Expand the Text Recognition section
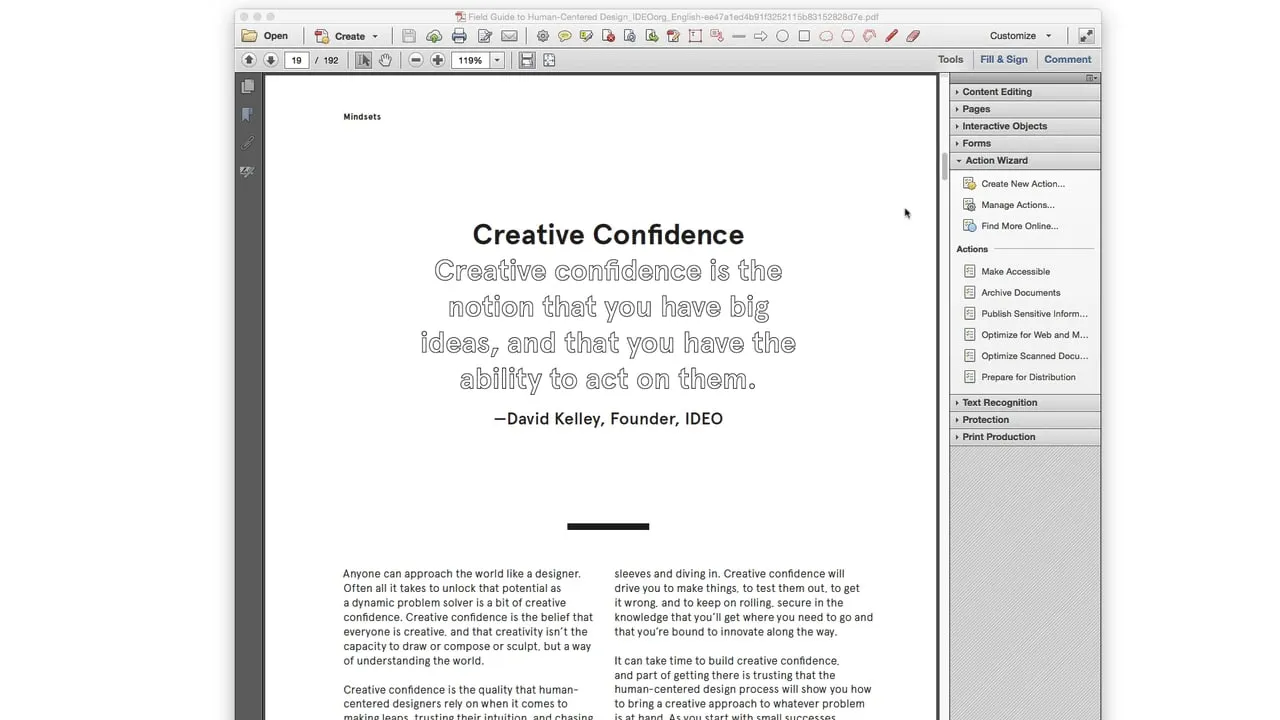1280x720 pixels. [1025, 403]
